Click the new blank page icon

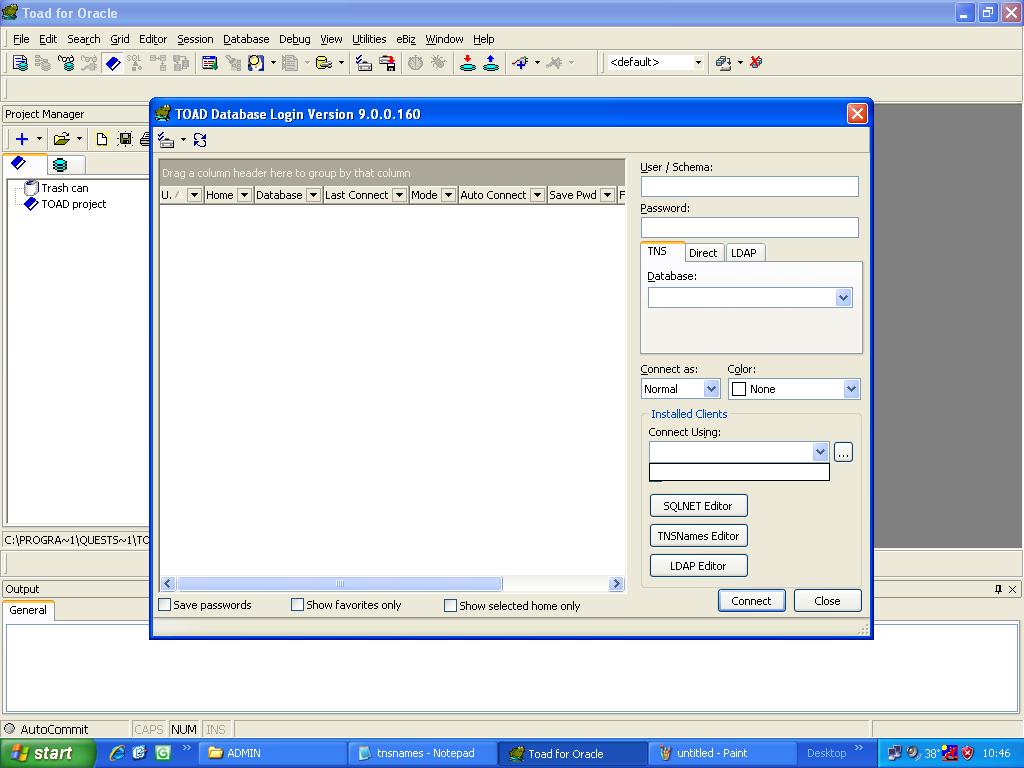click(x=102, y=139)
